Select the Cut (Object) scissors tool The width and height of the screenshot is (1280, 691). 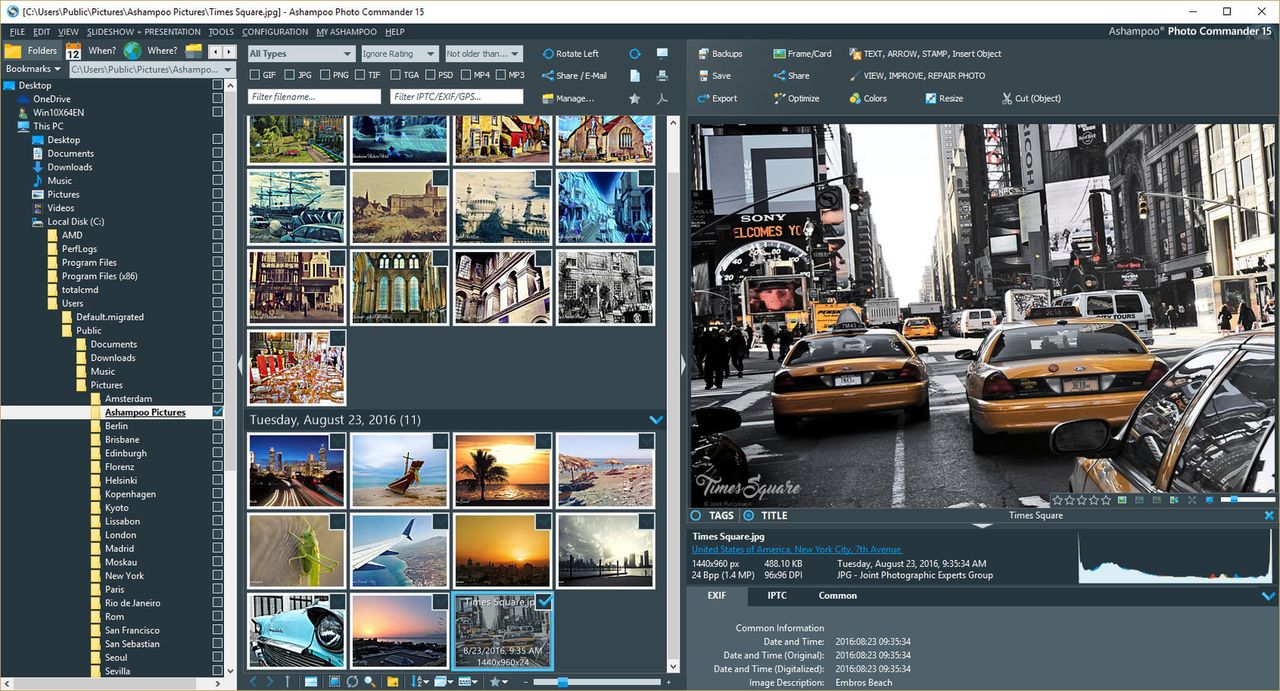(x=1030, y=98)
